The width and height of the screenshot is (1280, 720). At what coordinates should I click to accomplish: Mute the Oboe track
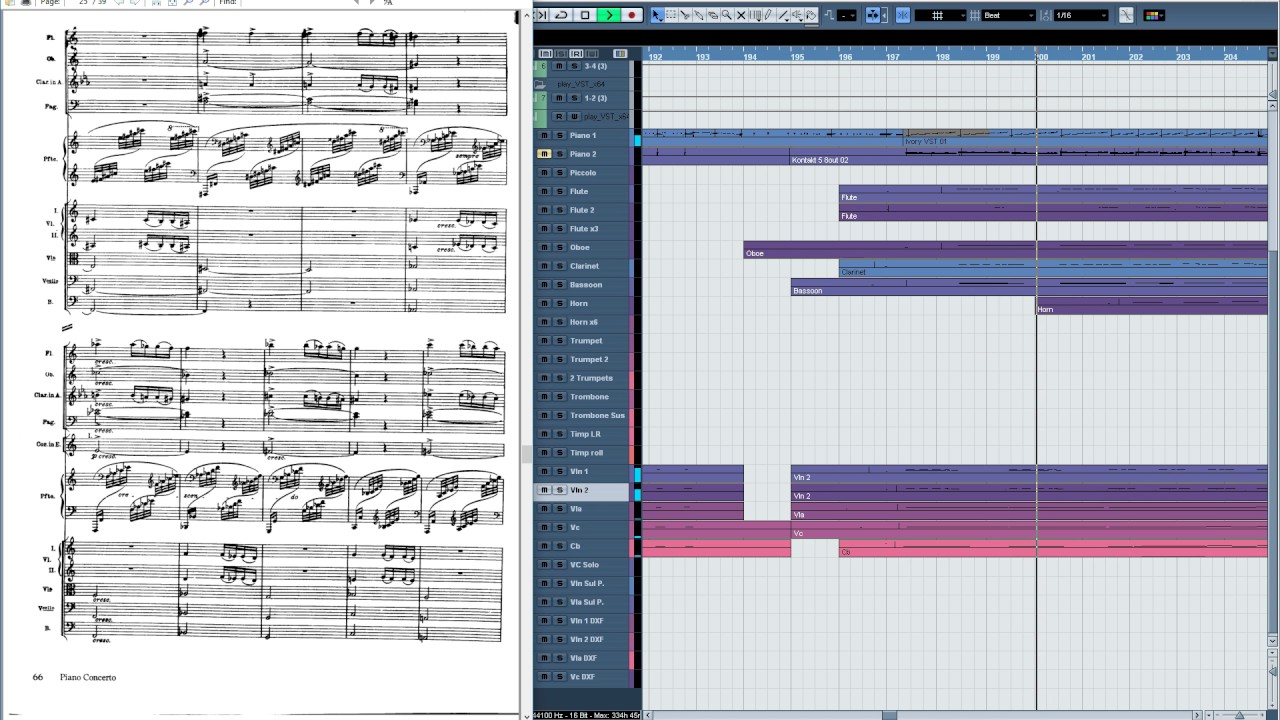pyautogui.click(x=545, y=247)
